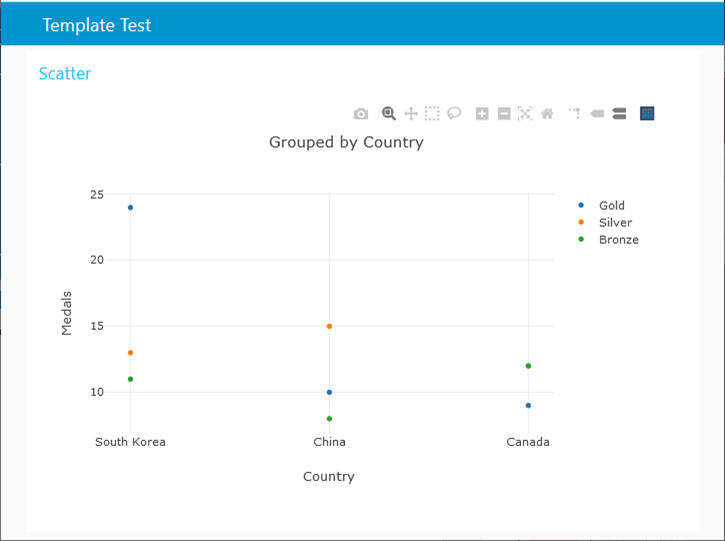Viewport: 725px width, 541px height.
Task: Click the Zoom In plus icon
Action: point(482,114)
